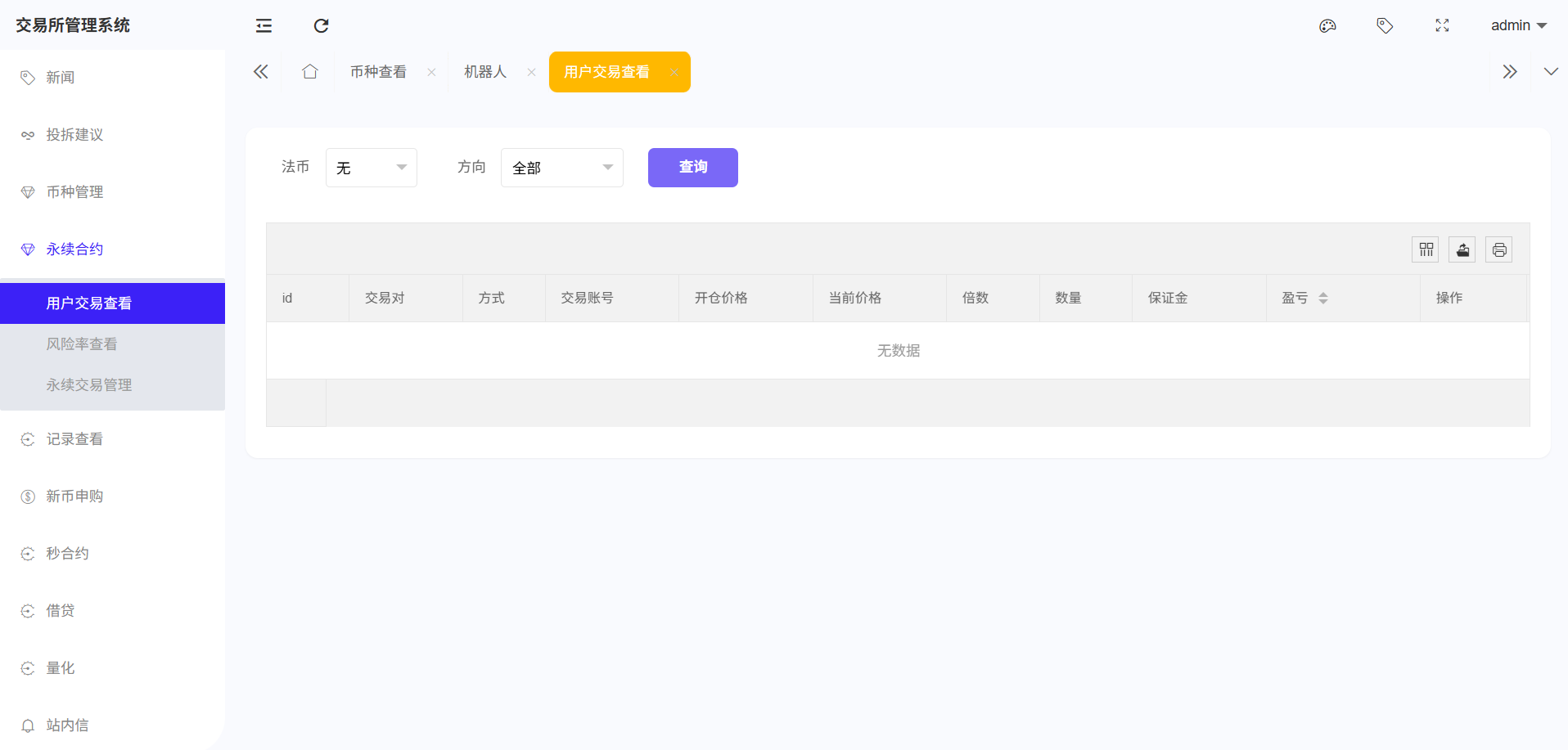
Task: Go to home tab icon
Action: (x=309, y=72)
